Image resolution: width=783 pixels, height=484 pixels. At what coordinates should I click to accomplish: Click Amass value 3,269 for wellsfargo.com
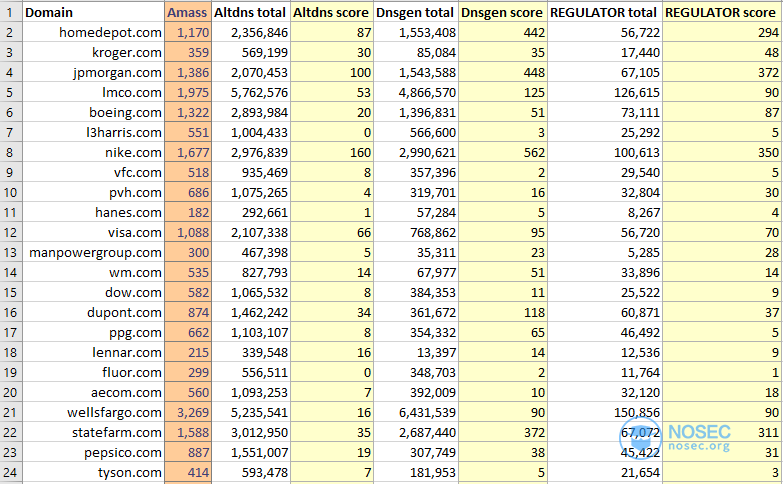point(188,412)
